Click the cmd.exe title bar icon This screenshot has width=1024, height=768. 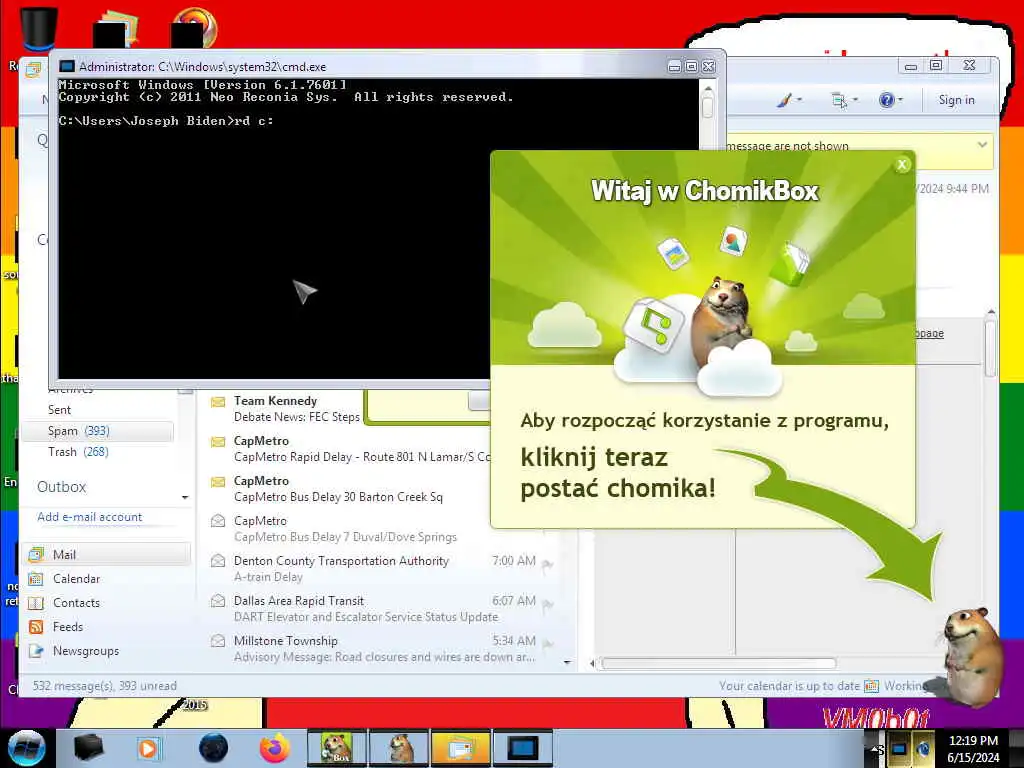(67, 67)
